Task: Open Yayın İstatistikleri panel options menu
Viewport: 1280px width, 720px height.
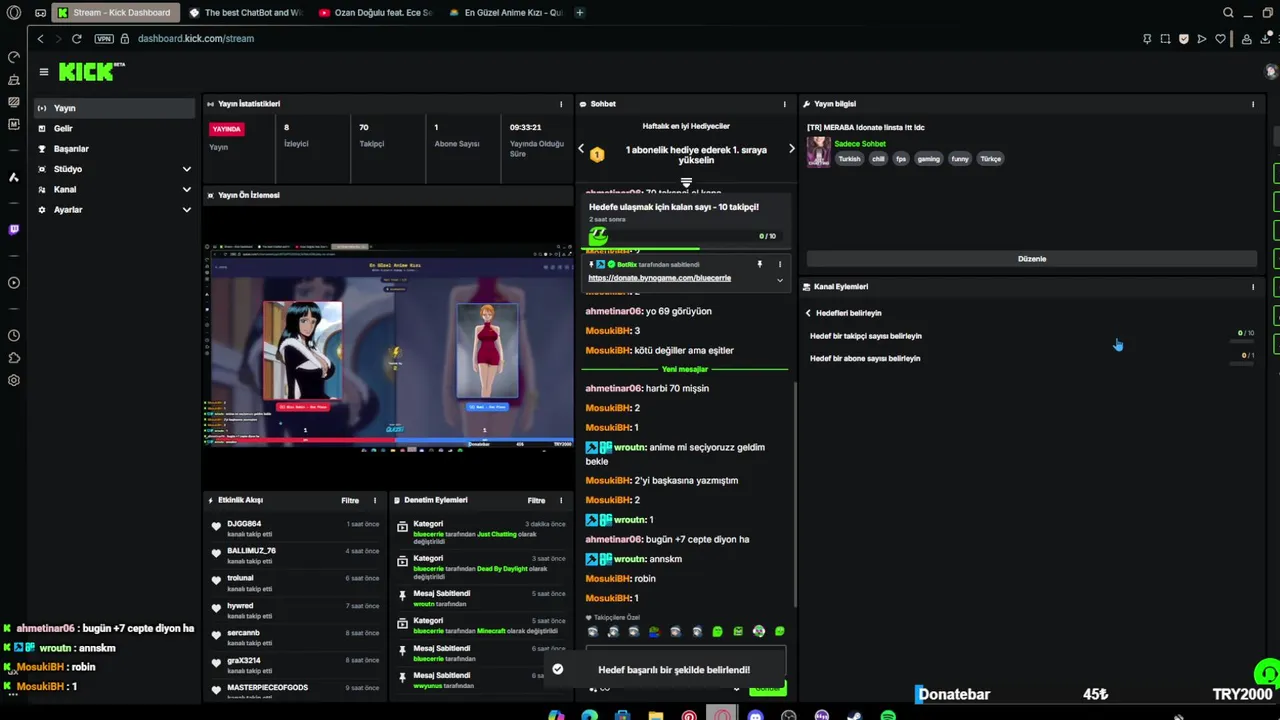Action: click(x=561, y=104)
